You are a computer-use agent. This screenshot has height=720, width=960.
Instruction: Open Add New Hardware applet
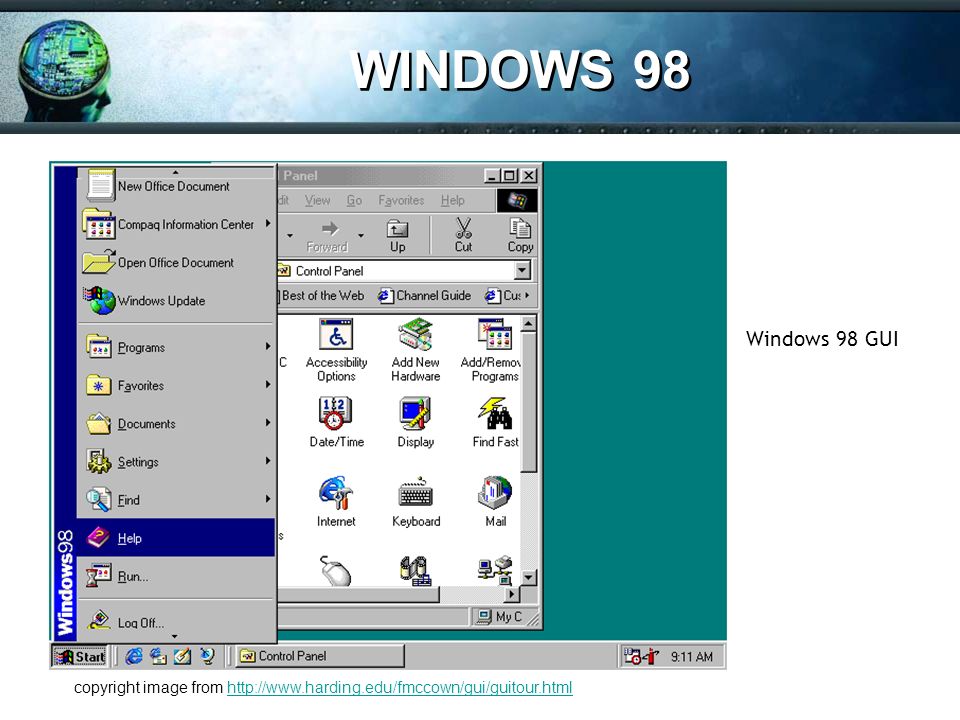[x=416, y=350]
